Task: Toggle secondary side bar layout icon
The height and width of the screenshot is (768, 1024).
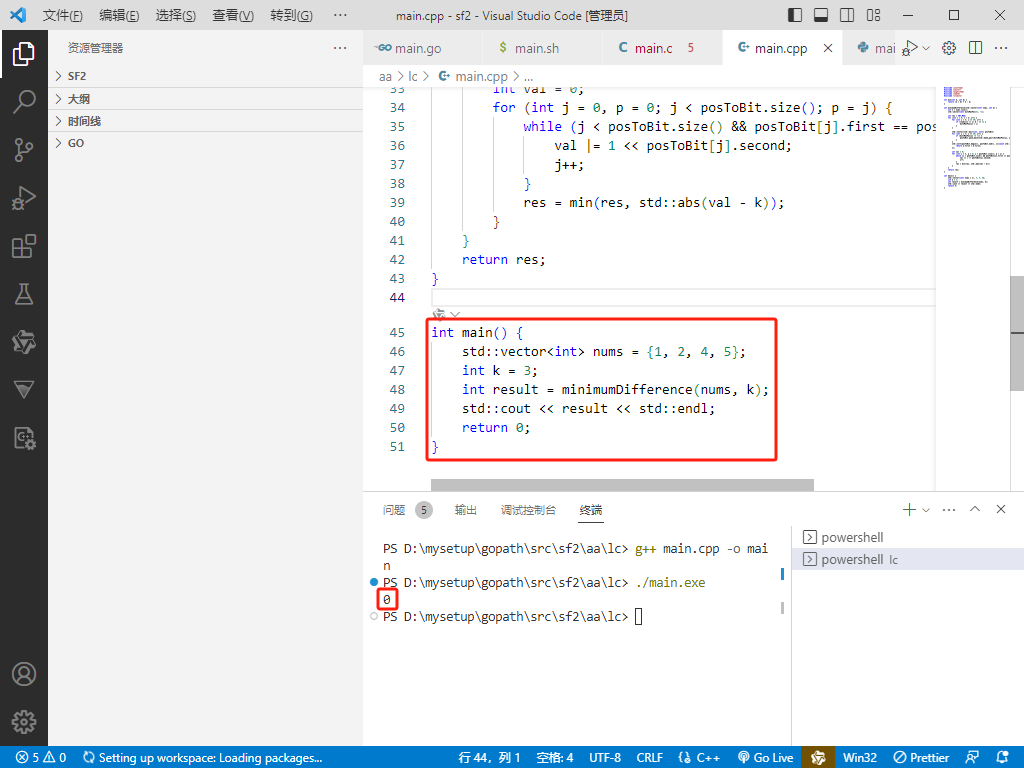Action: tap(847, 15)
